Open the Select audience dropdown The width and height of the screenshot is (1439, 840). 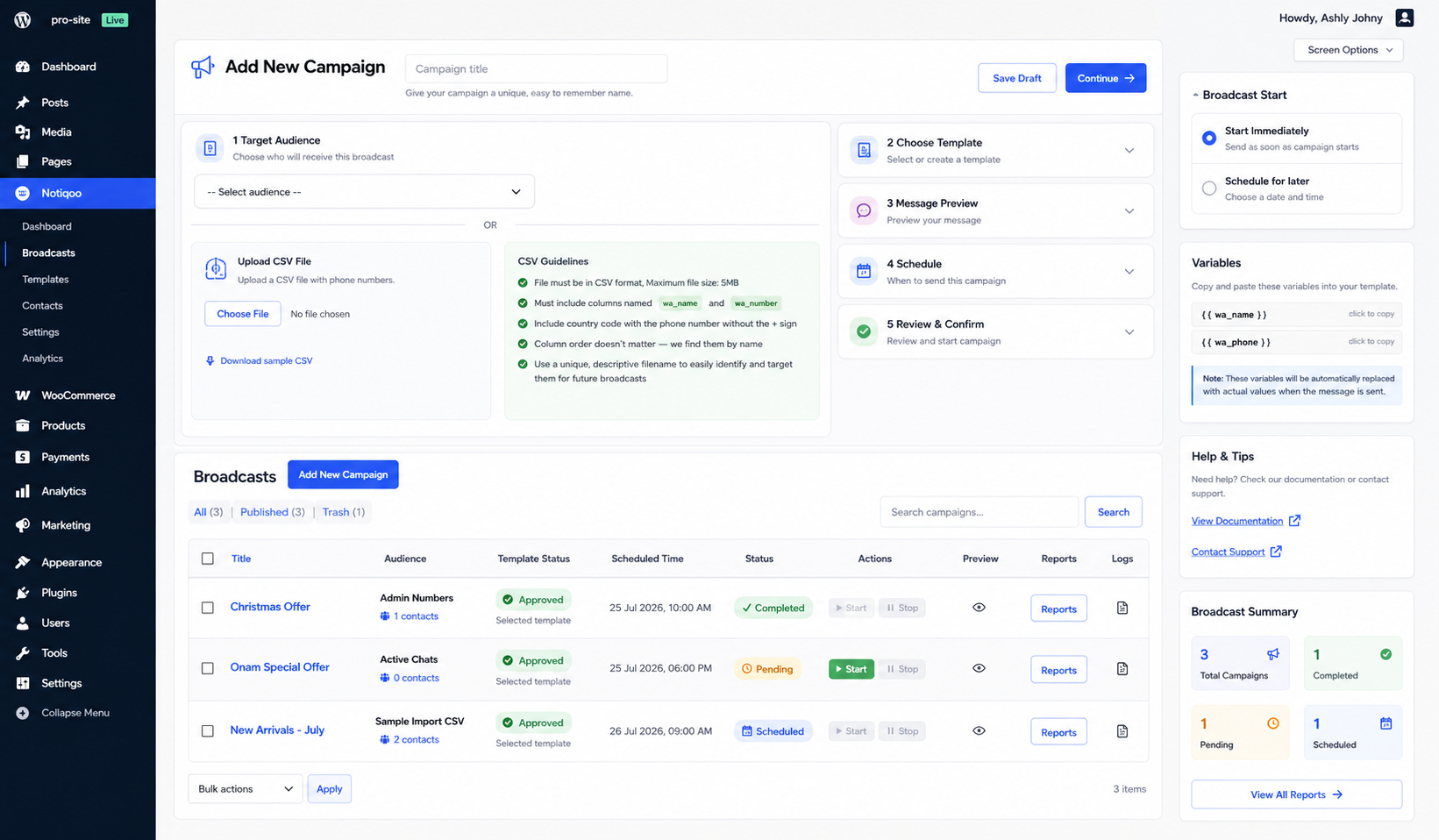click(364, 192)
